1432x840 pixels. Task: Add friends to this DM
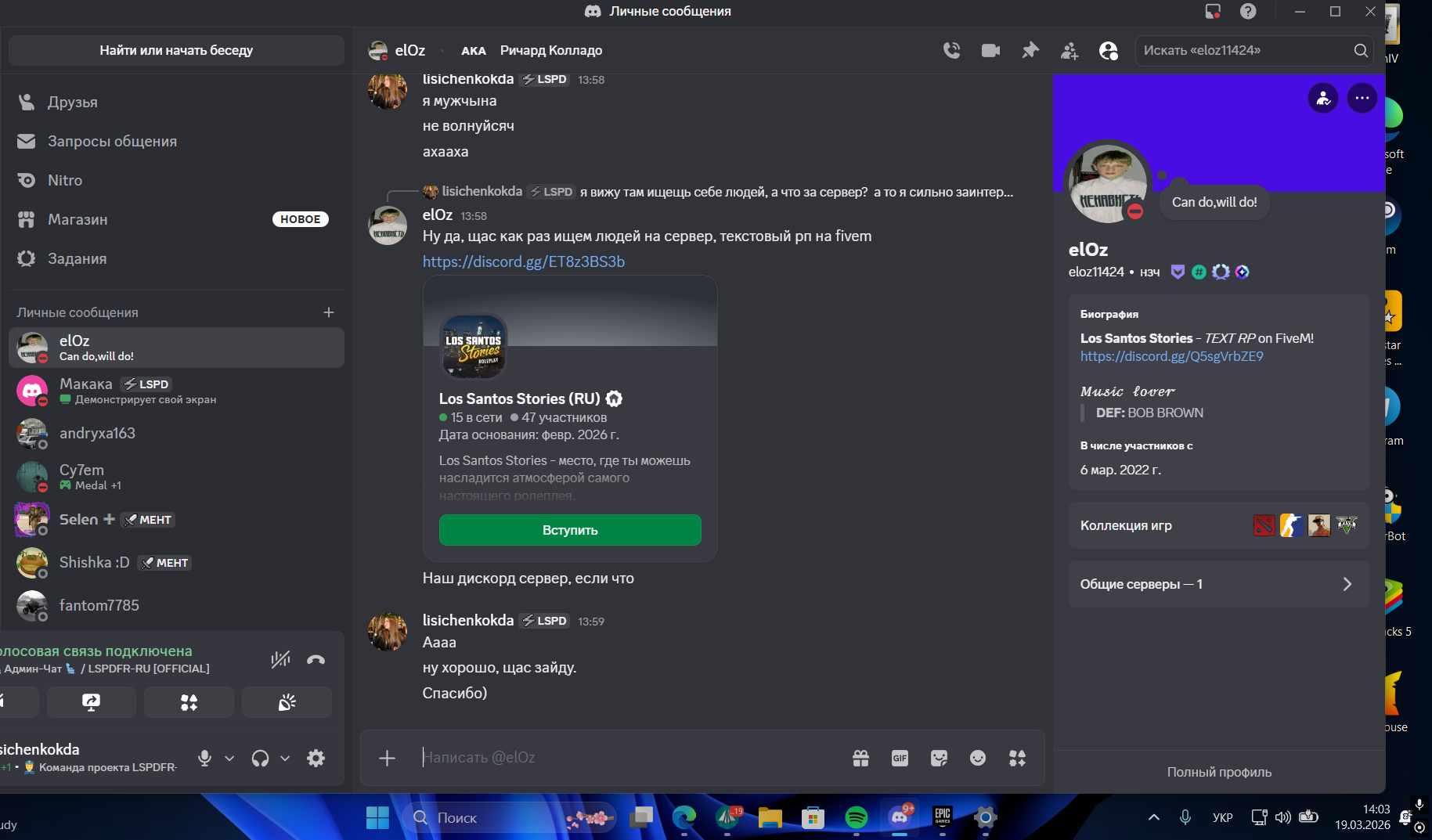coord(1069,51)
